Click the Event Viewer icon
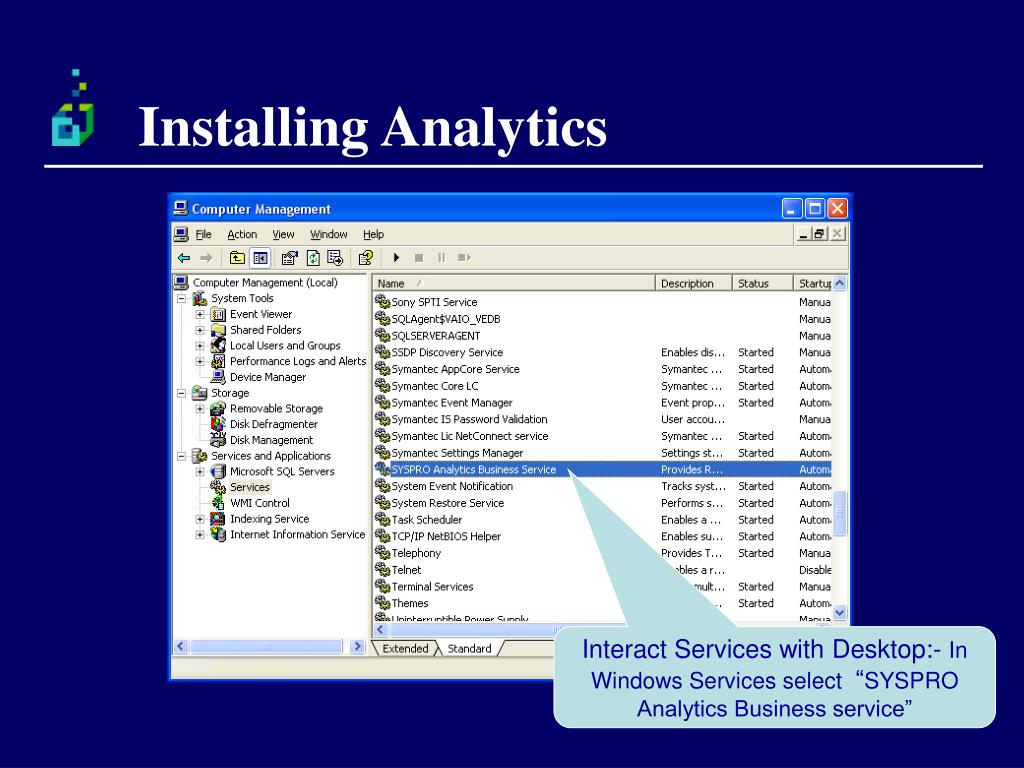The image size is (1024, 768). (x=218, y=314)
